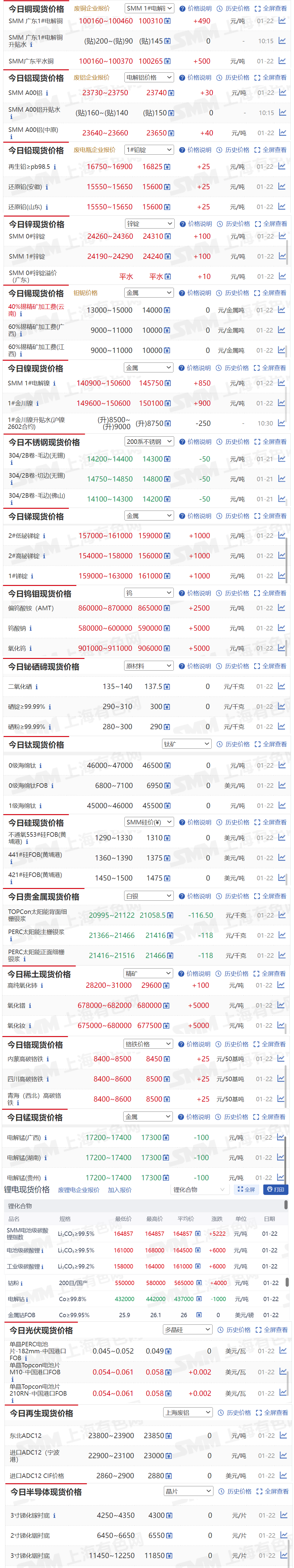Click info icon next to 氧化镨
This screenshot has width=294, height=1568.
30,1005
